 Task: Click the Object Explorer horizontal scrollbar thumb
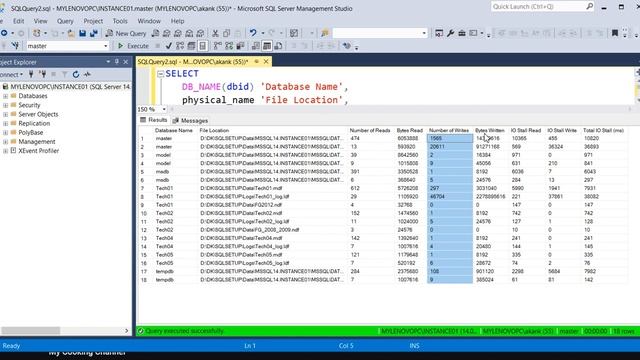30,331
